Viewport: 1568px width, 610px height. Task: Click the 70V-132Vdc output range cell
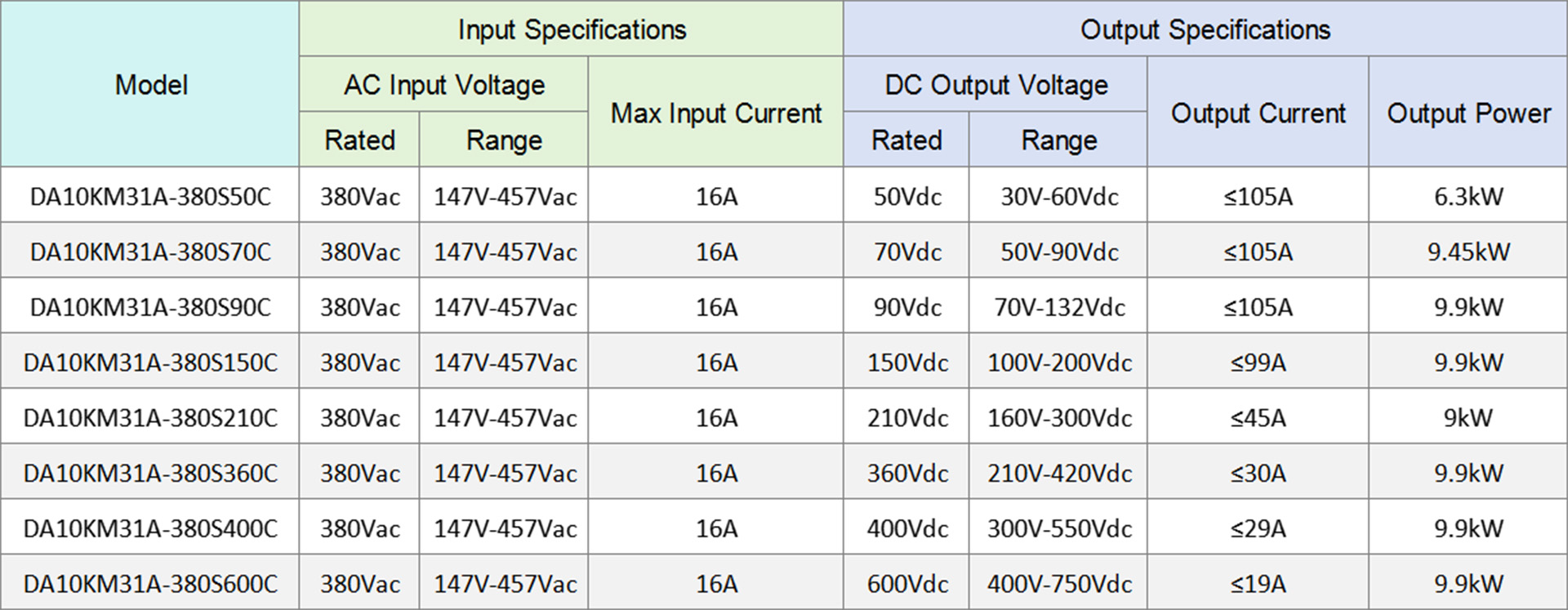click(1059, 308)
